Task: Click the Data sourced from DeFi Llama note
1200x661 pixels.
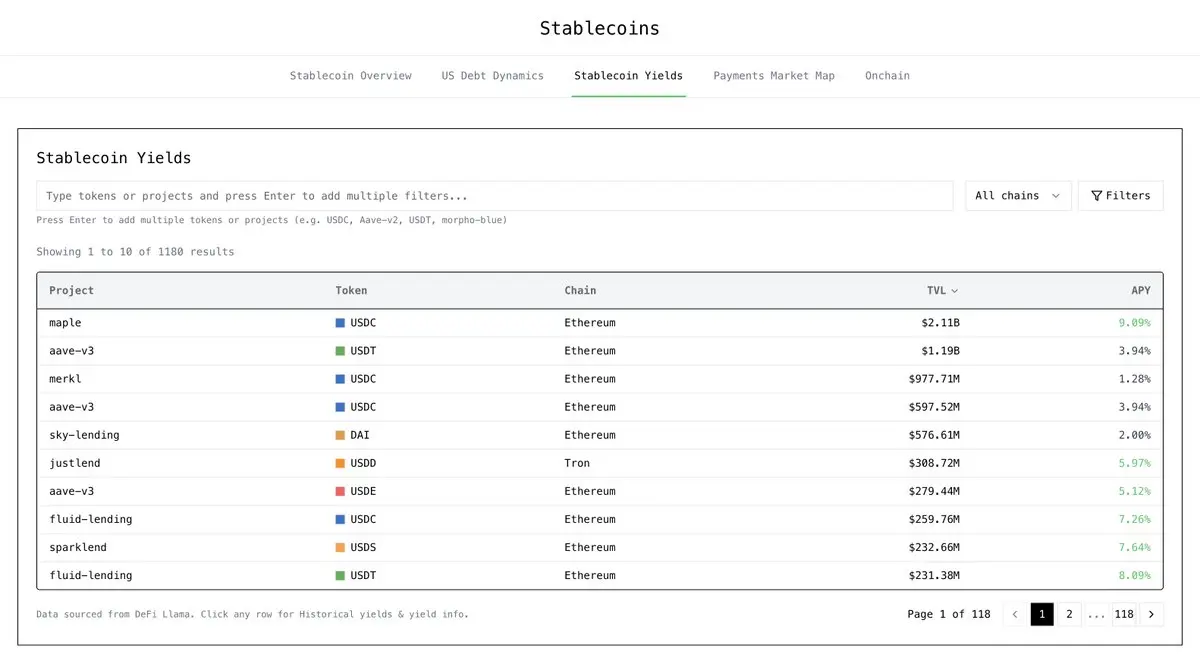Action: point(252,614)
